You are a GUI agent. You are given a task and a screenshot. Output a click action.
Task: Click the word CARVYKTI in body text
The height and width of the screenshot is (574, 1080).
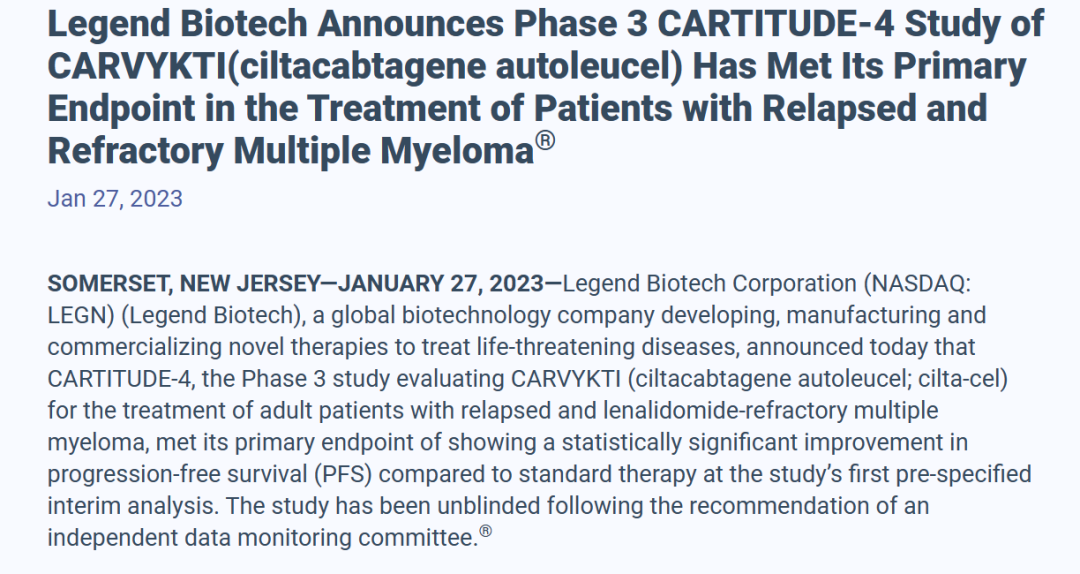[566, 379]
